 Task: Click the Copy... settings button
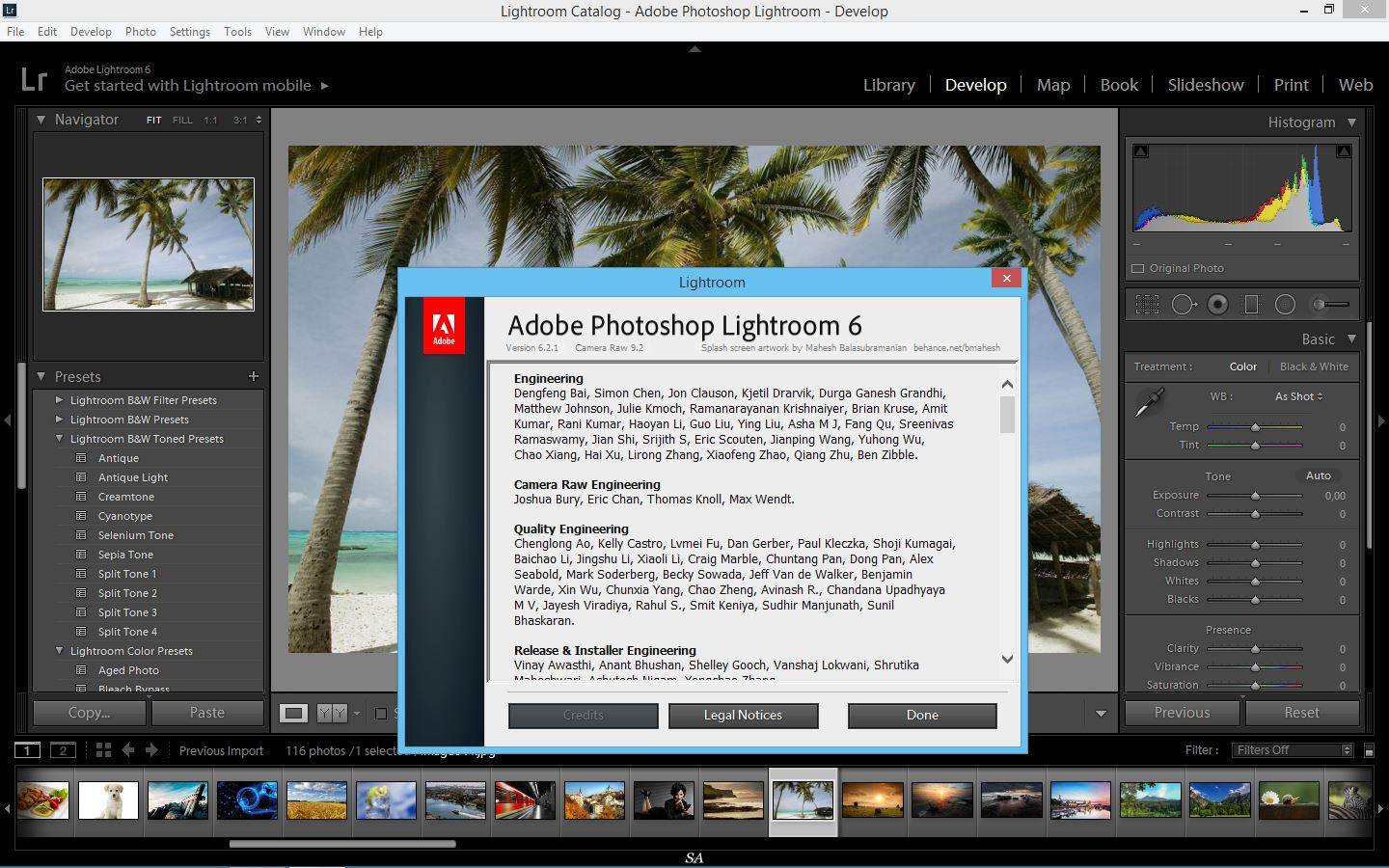[x=90, y=713]
